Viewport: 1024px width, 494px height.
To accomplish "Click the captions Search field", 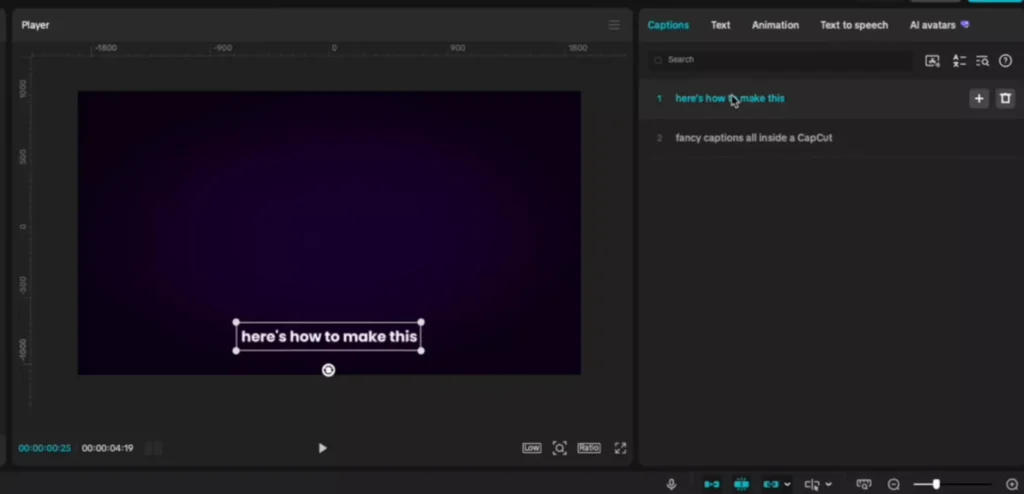I will 780,60.
